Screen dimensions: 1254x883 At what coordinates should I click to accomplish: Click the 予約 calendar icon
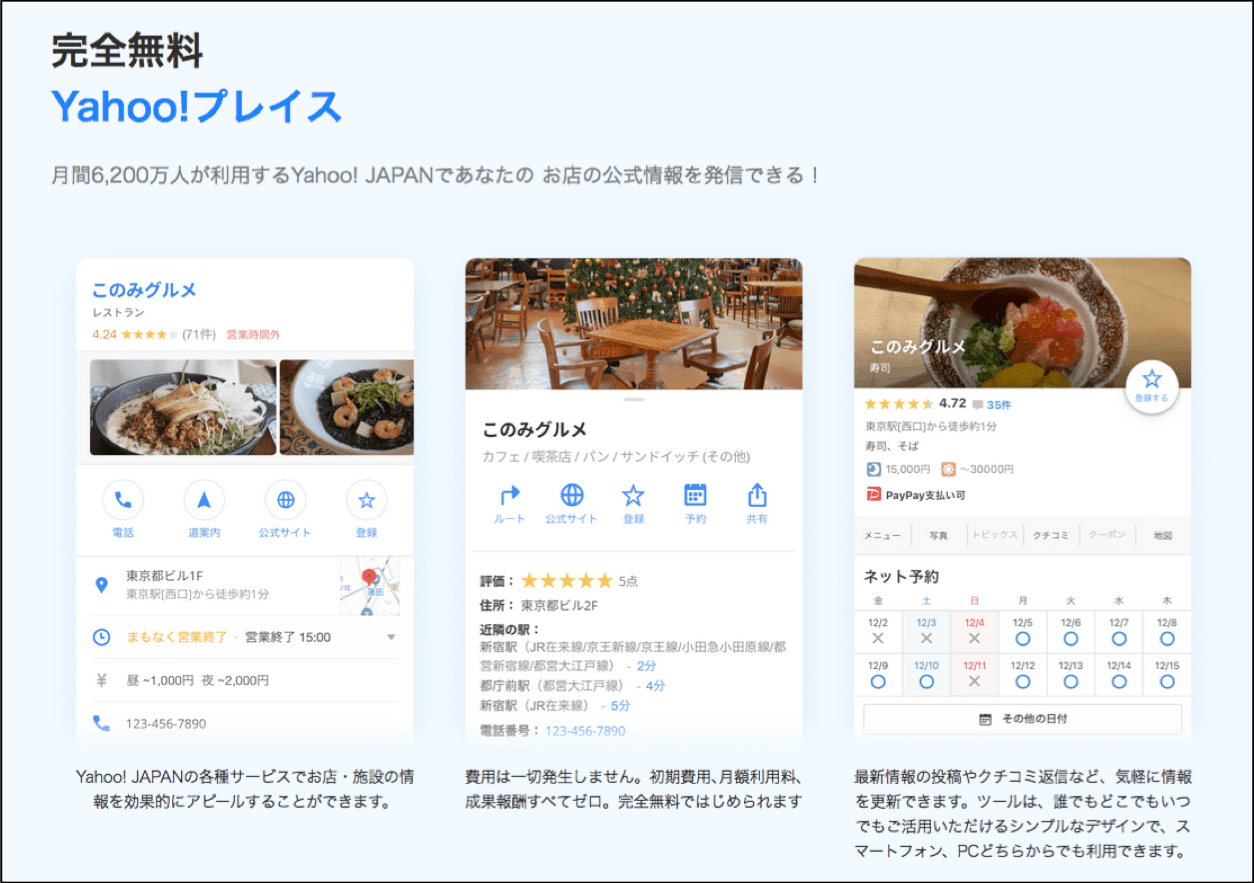click(x=695, y=495)
